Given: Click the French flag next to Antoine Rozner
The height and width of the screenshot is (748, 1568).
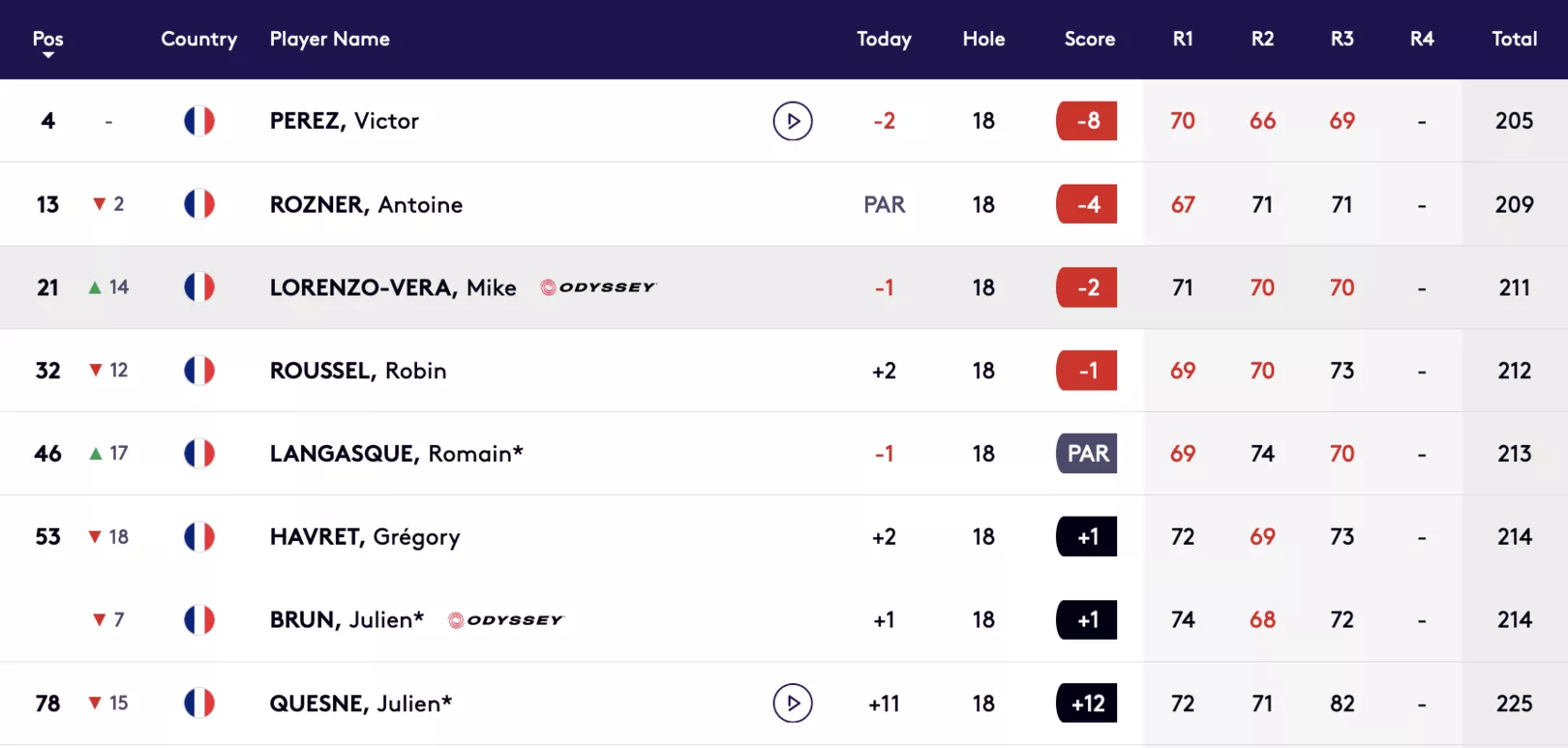Looking at the screenshot, I should coord(199,204).
